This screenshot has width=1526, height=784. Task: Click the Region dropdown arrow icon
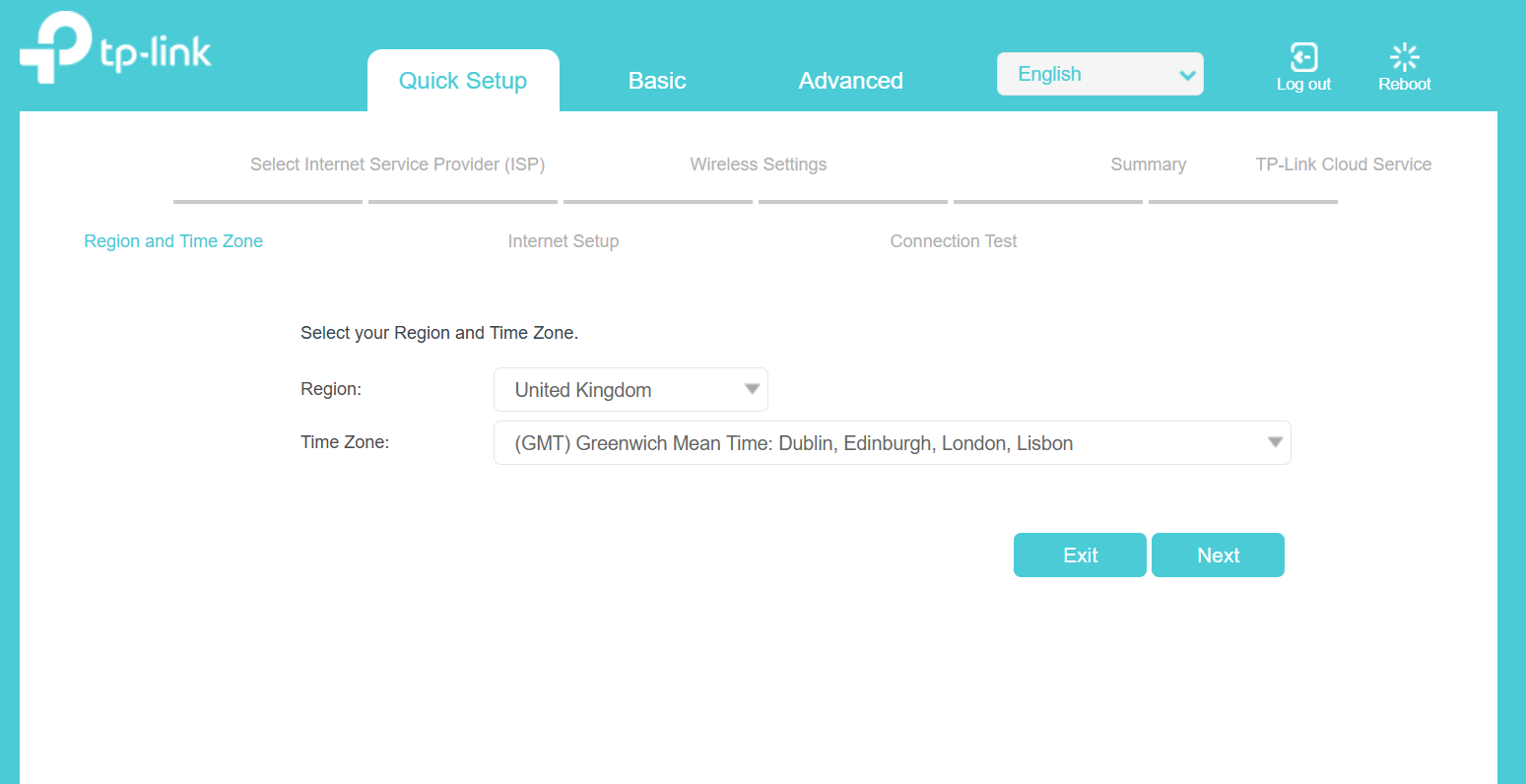pos(751,389)
